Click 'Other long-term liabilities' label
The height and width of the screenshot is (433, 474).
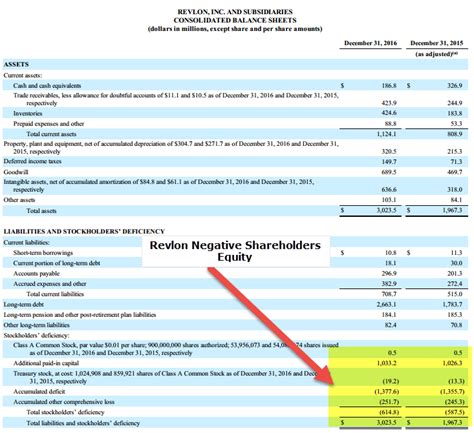(x=36, y=325)
